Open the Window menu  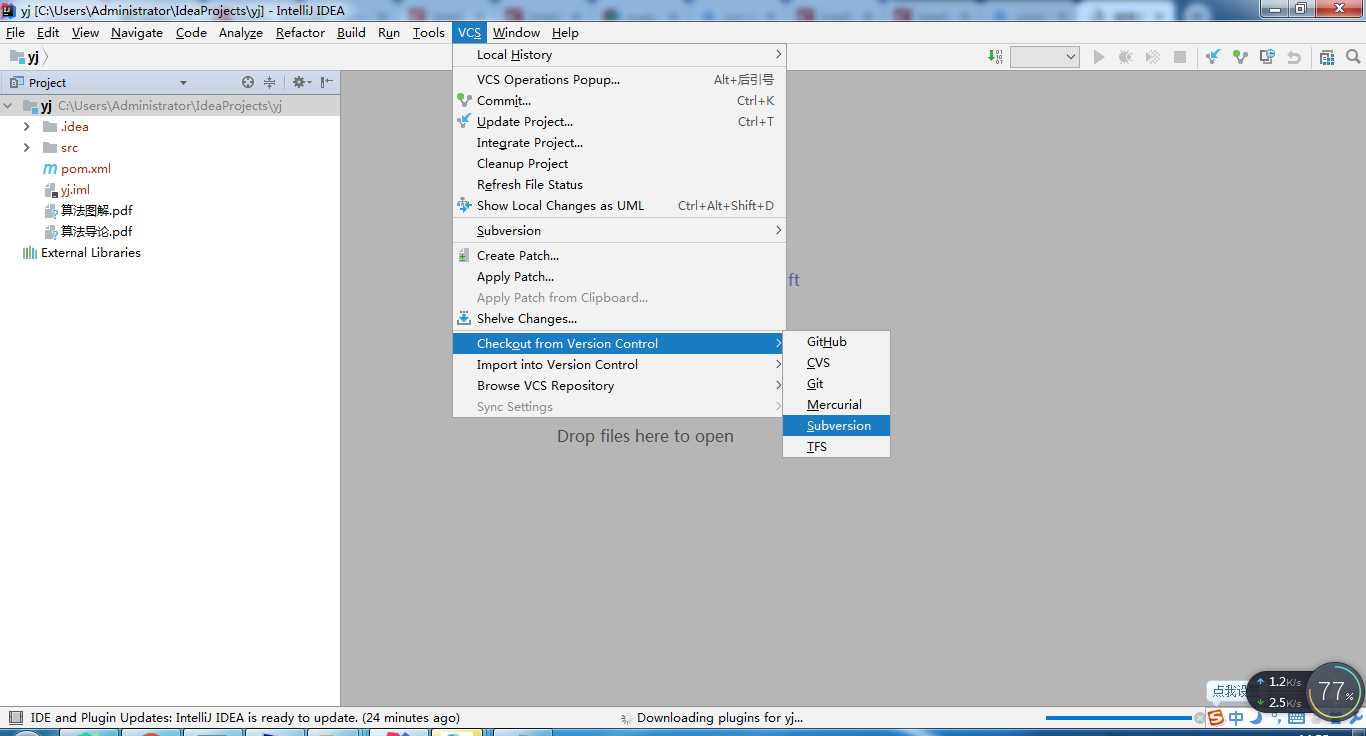(516, 32)
